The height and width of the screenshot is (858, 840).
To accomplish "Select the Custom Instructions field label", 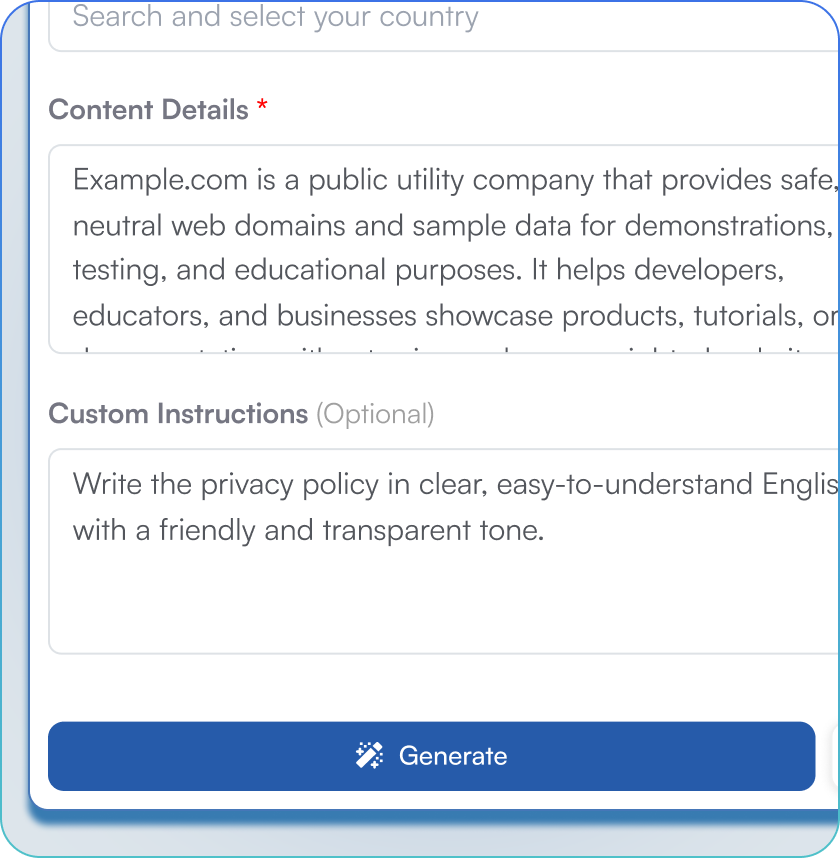I will click(x=177, y=413).
